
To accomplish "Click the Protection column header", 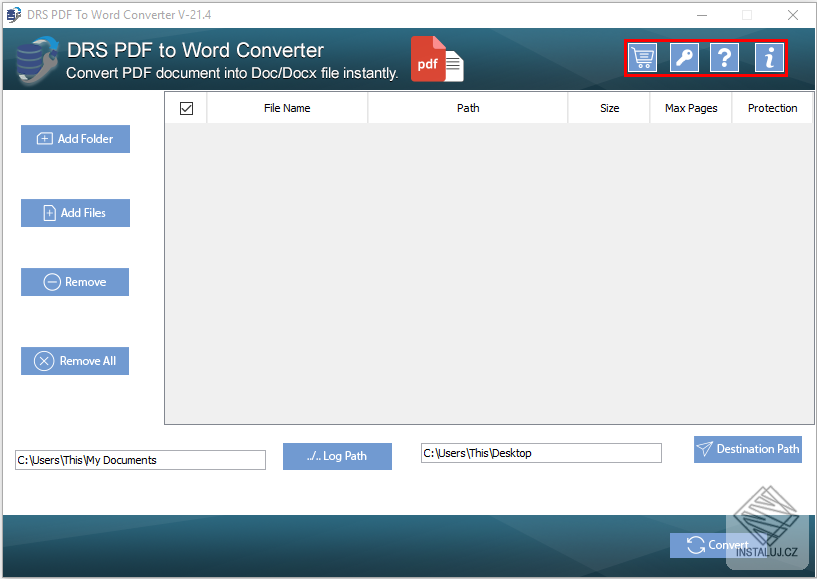I will coord(772,108).
